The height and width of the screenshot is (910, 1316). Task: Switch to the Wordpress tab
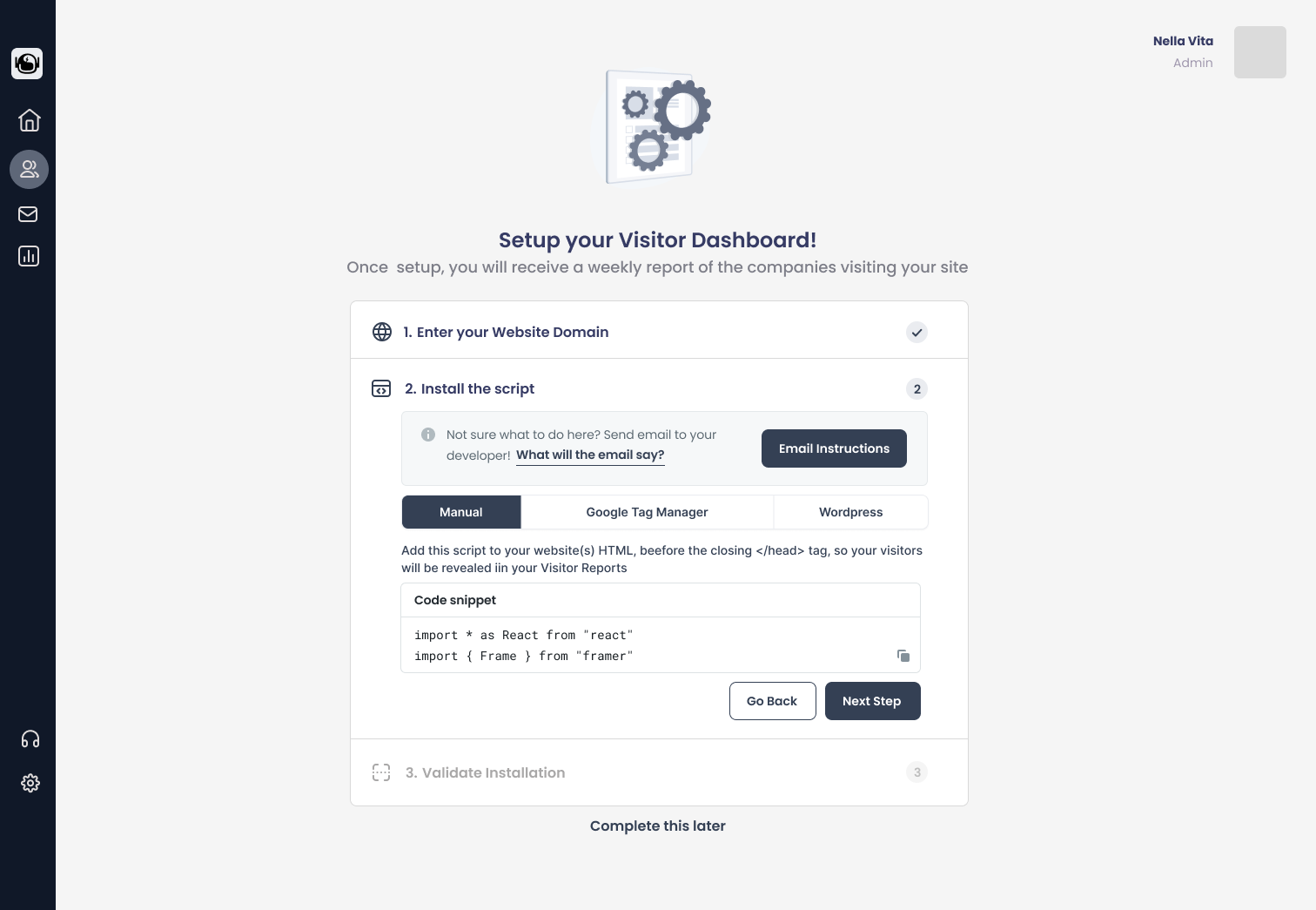pos(850,512)
